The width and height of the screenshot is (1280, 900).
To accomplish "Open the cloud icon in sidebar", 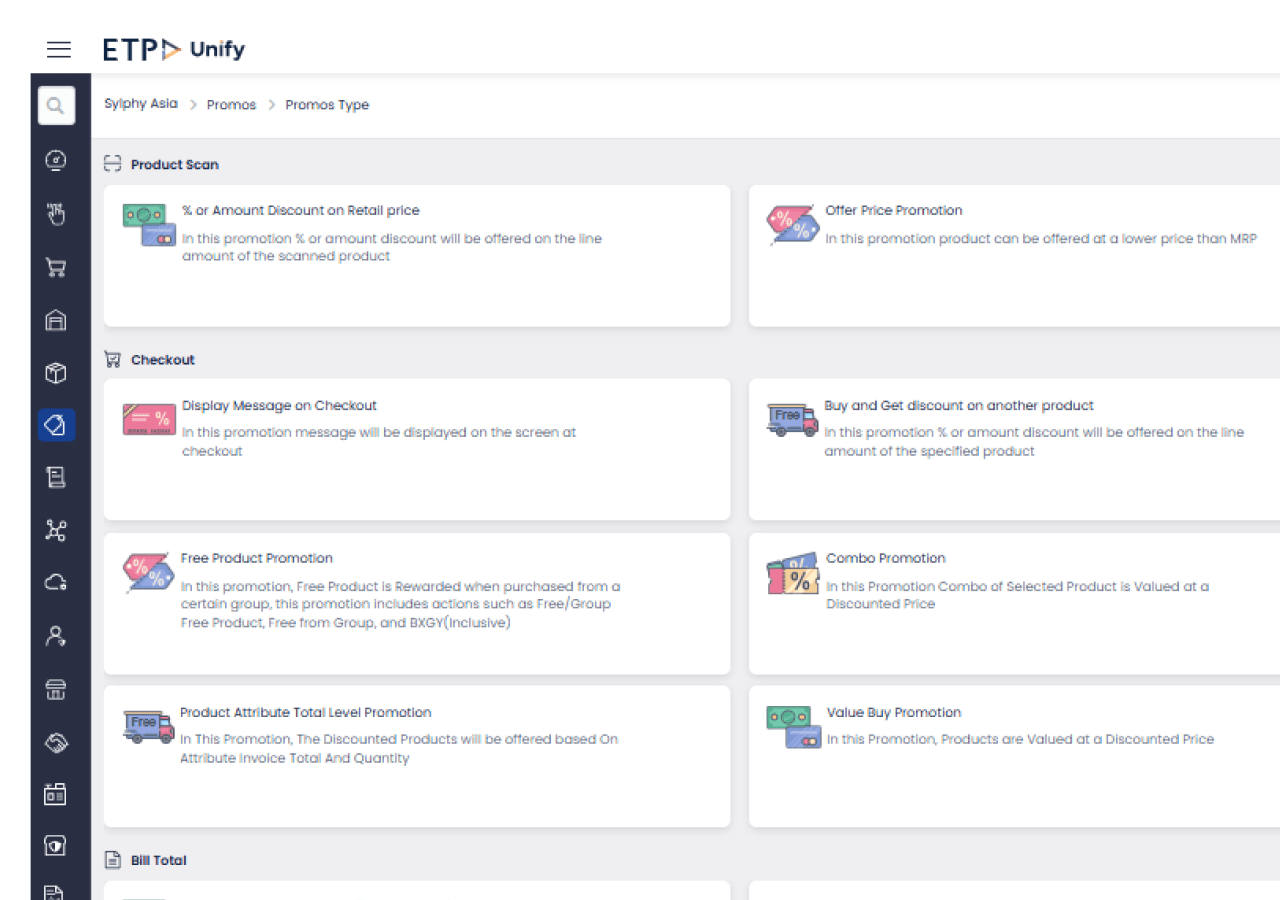I will [56, 583].
